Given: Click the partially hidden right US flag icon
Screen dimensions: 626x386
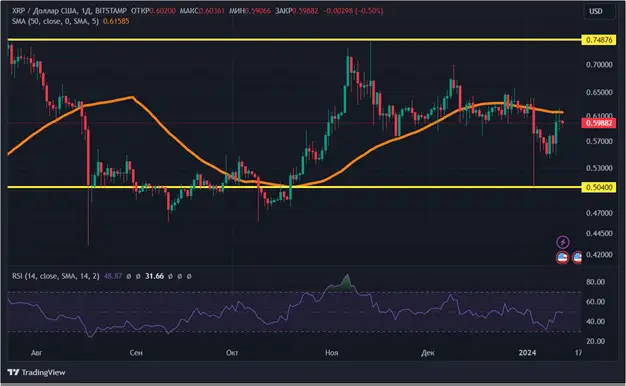Looking at the screenshot, I should (577, 257).
